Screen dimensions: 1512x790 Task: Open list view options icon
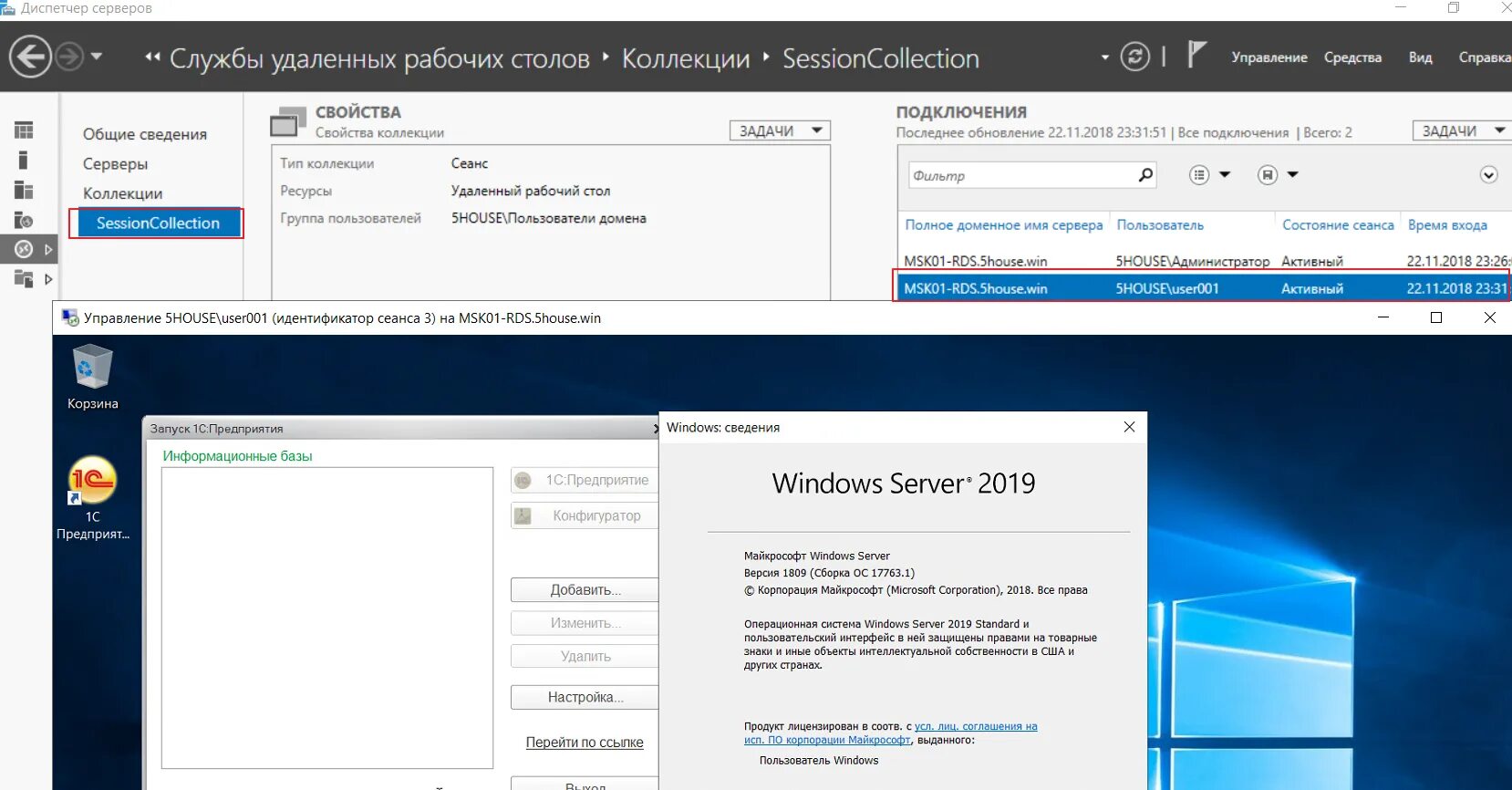pos(1199,175)
